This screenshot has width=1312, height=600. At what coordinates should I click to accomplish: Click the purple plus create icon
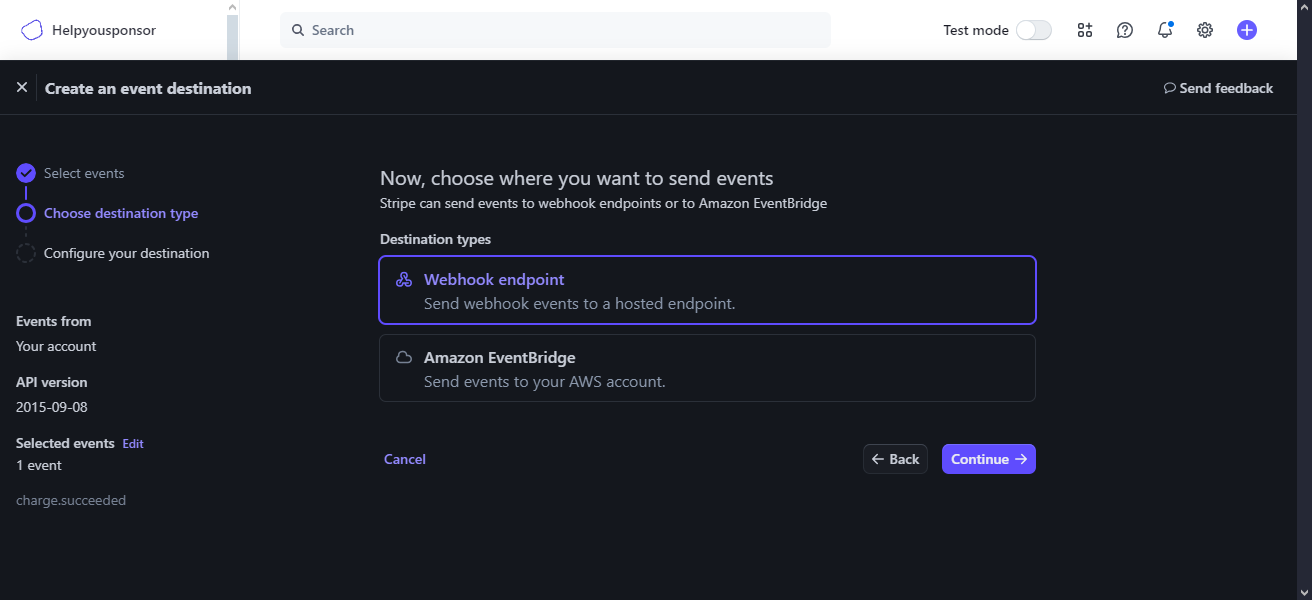click(1247, 30)
